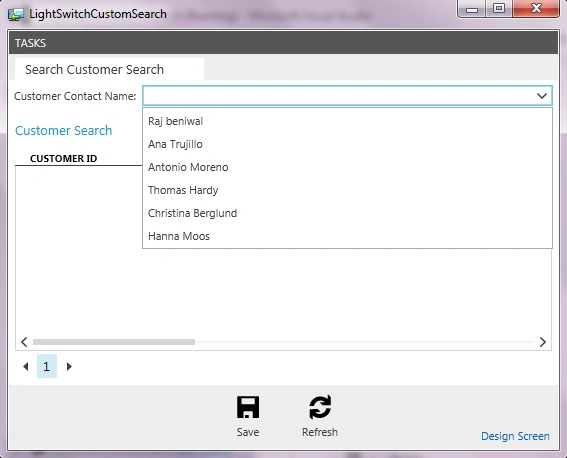Minimize the LightSwitchCustomSearch window

pos(472,9)
